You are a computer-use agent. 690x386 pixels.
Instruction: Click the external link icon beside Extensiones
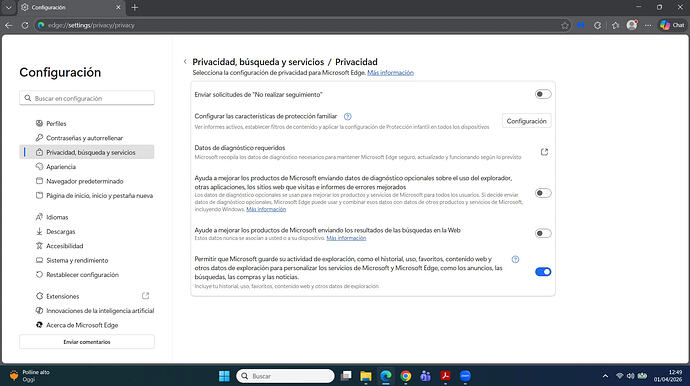pos(146,296)
